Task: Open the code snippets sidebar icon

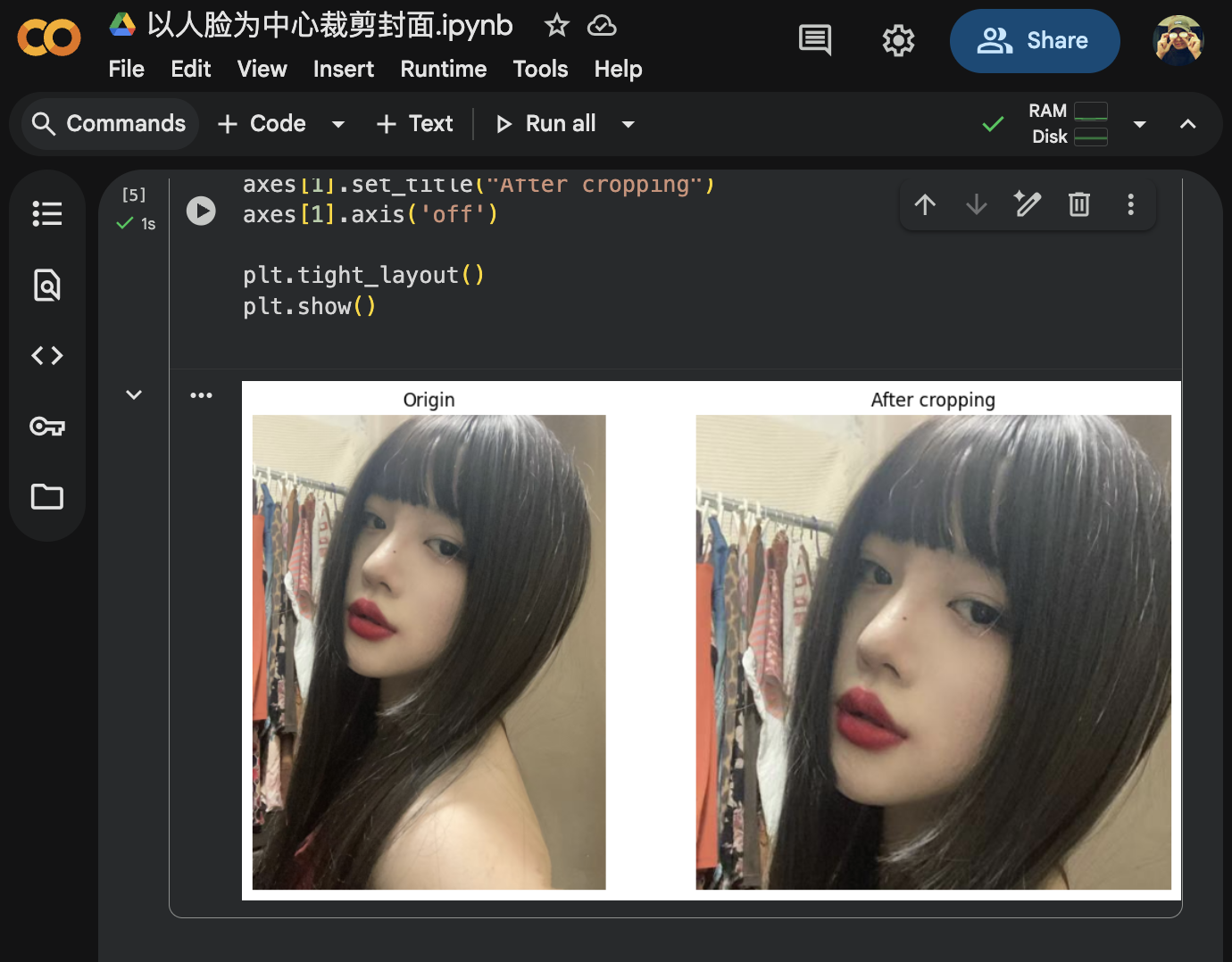Action: click(x=47, y=356)
